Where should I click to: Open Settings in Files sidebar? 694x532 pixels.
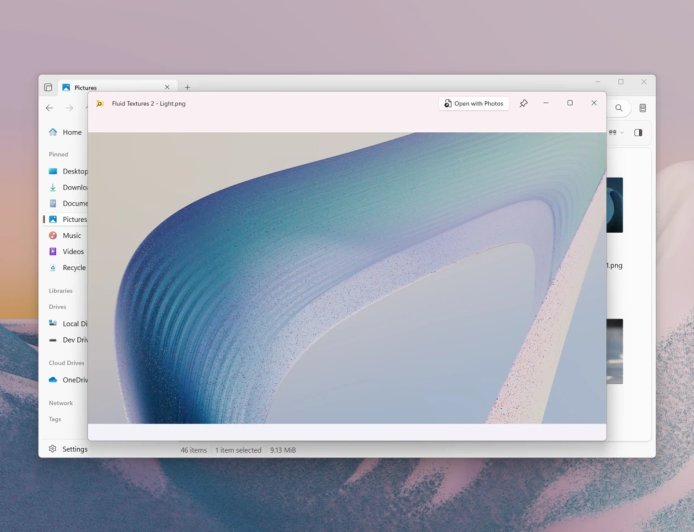(x=68, y=449)
